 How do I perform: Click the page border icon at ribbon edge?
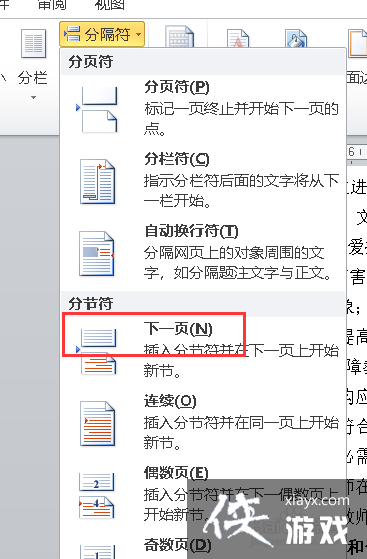358,43
